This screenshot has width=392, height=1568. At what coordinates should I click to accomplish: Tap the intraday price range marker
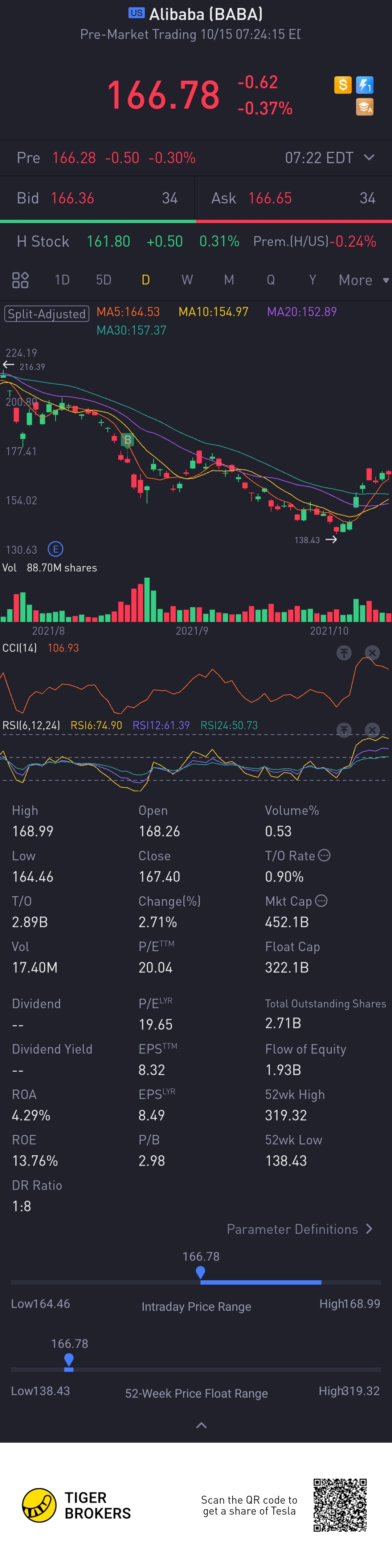click(x=201, y=1273)
